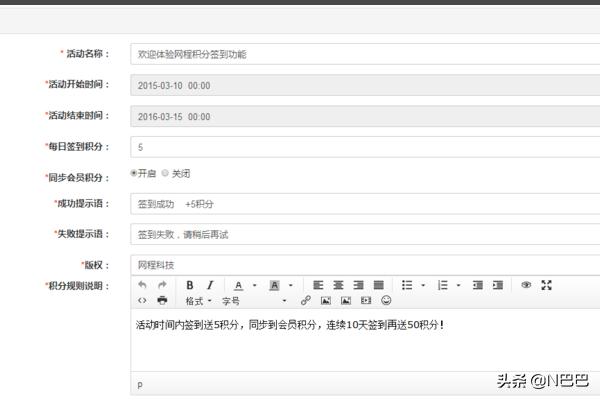
Task: Click the first insert image icon
Action: coord(326,300)
